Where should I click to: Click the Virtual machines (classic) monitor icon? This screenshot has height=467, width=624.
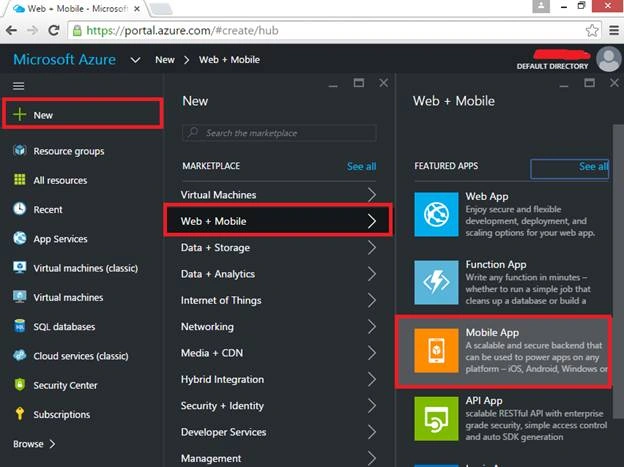(x=20, y=268)
